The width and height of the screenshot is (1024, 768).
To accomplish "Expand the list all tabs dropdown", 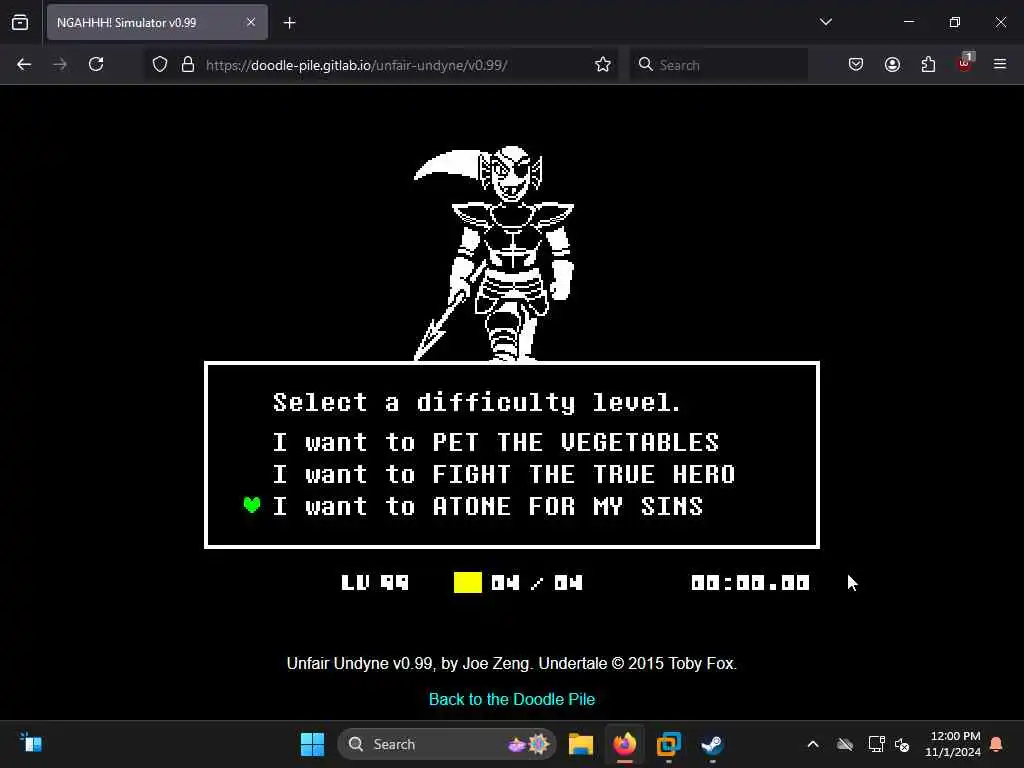I will click(825, 22).
